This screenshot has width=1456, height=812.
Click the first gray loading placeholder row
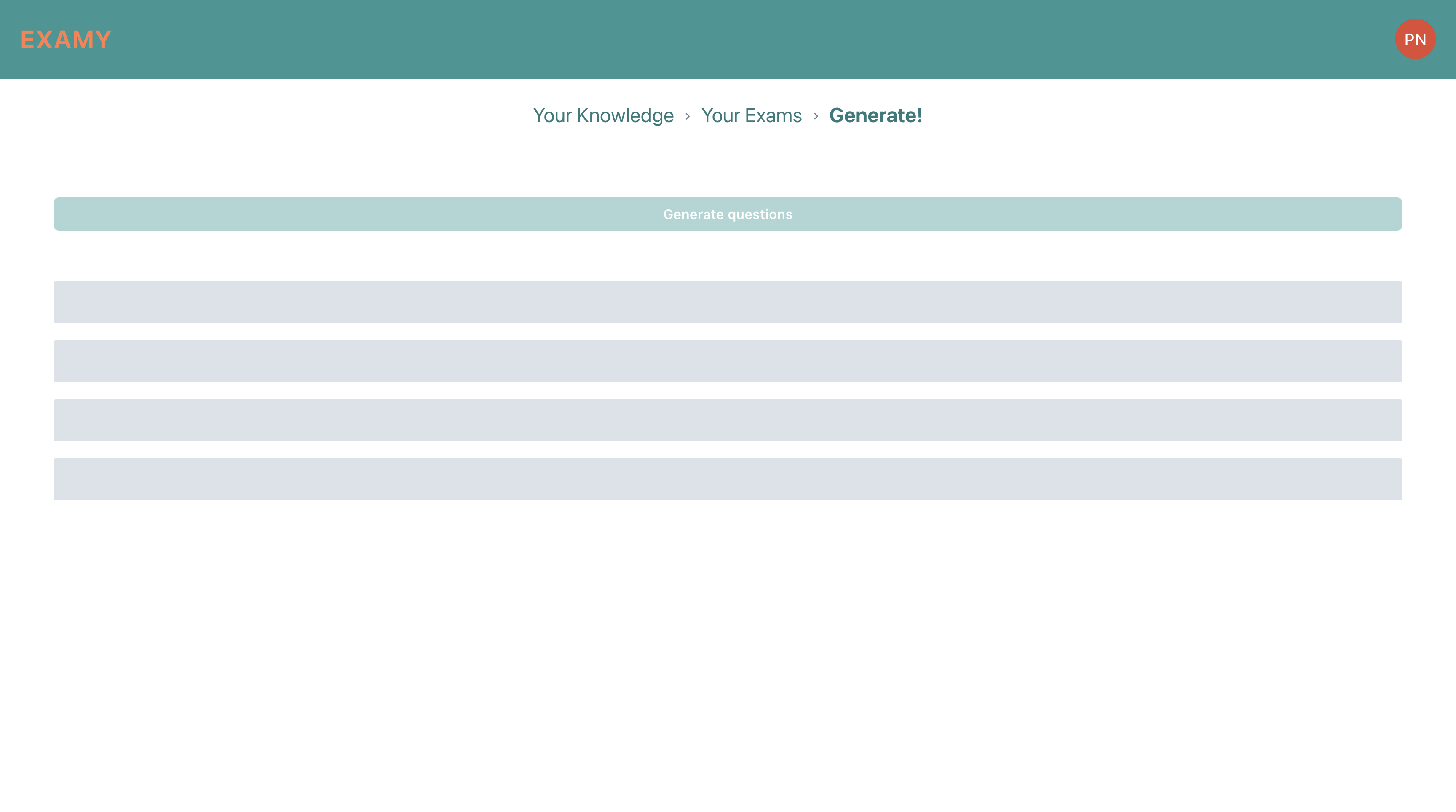tap(728, 302)
